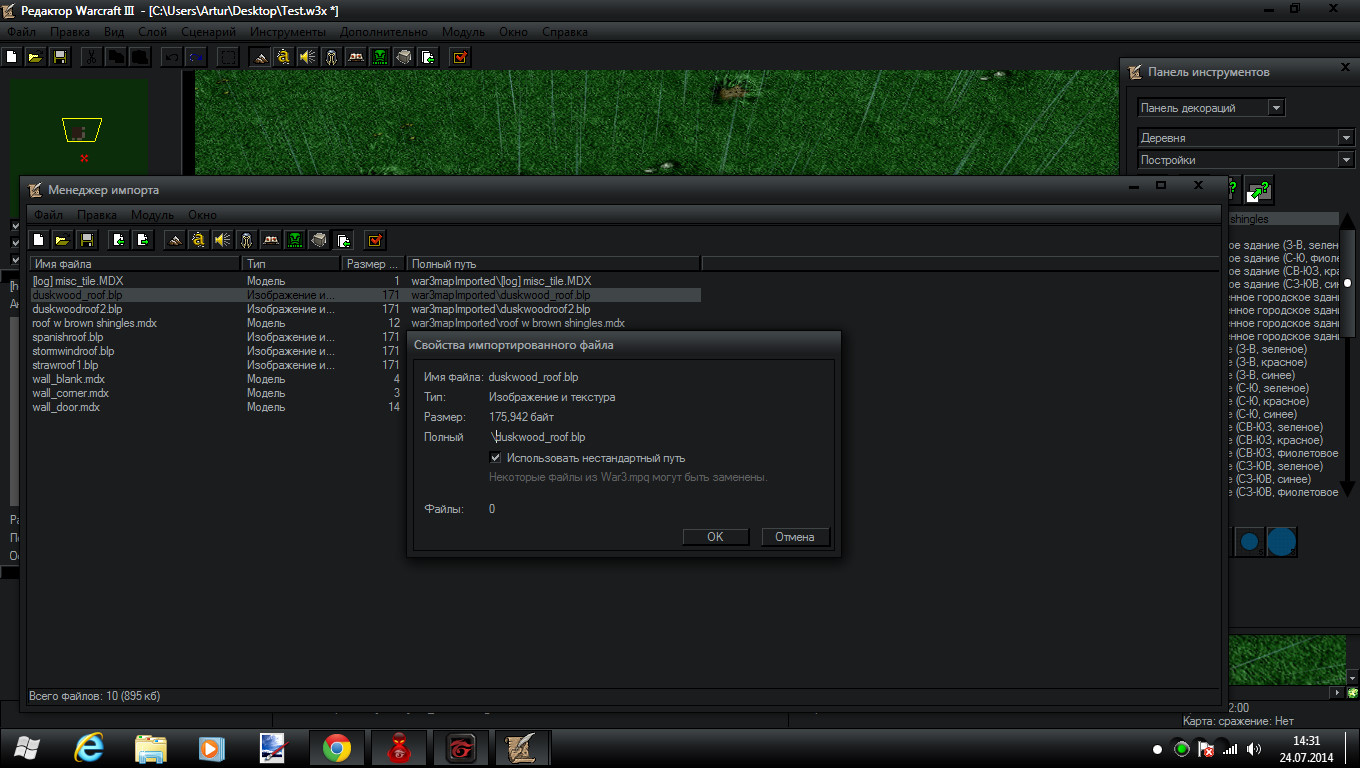Image resolution: width=1360 pixels, height=768 pixels.
Task: Open Trigger Editor from Import Manager toolbar
Action: (x=199, y=239)
